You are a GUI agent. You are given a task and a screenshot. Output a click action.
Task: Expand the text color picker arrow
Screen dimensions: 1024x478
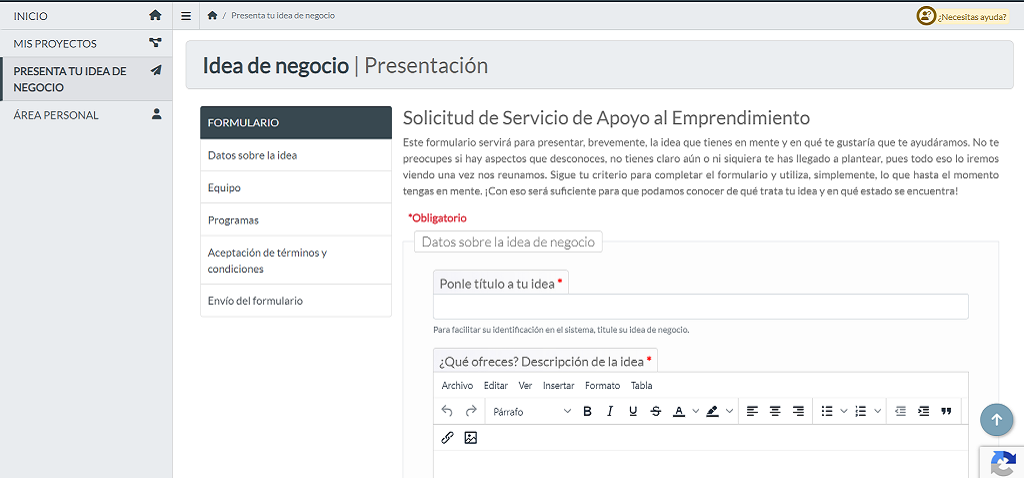696,411
